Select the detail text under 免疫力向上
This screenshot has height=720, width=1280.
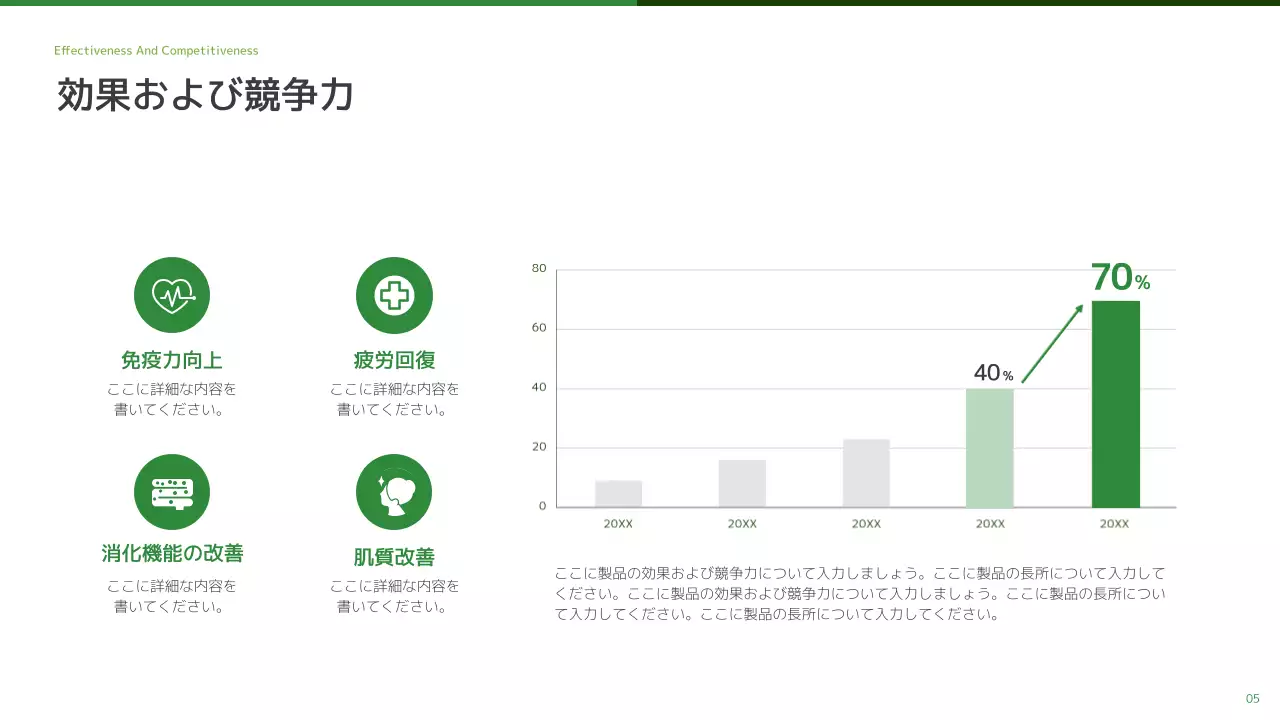pos(172,399)
